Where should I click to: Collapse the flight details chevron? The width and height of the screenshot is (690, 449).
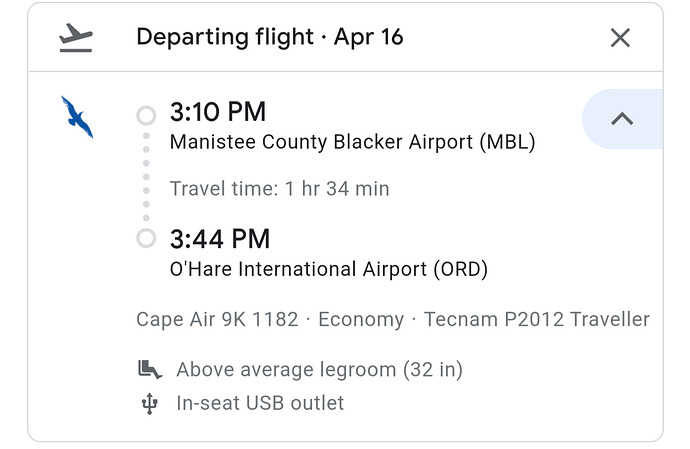[622, 119]
